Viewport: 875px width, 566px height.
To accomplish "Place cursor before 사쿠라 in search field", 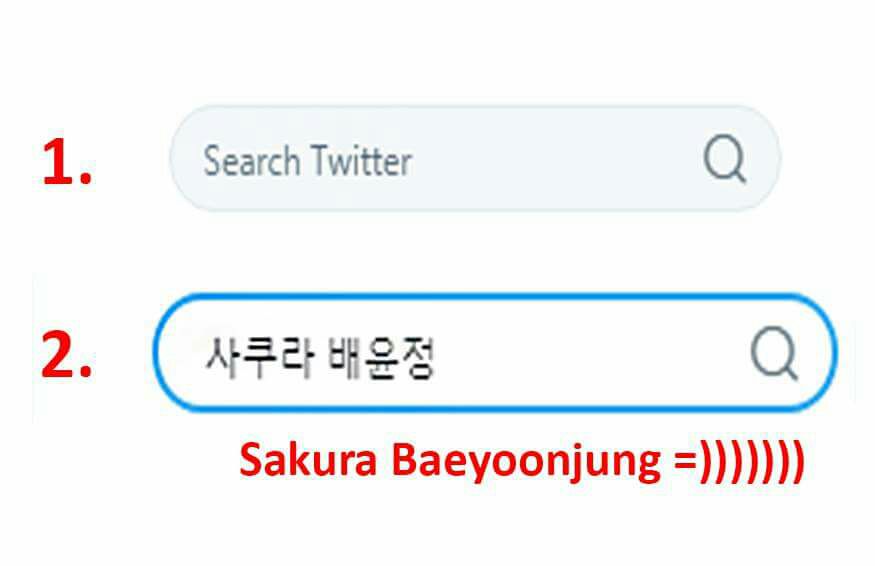I will [x=203, y=357].
